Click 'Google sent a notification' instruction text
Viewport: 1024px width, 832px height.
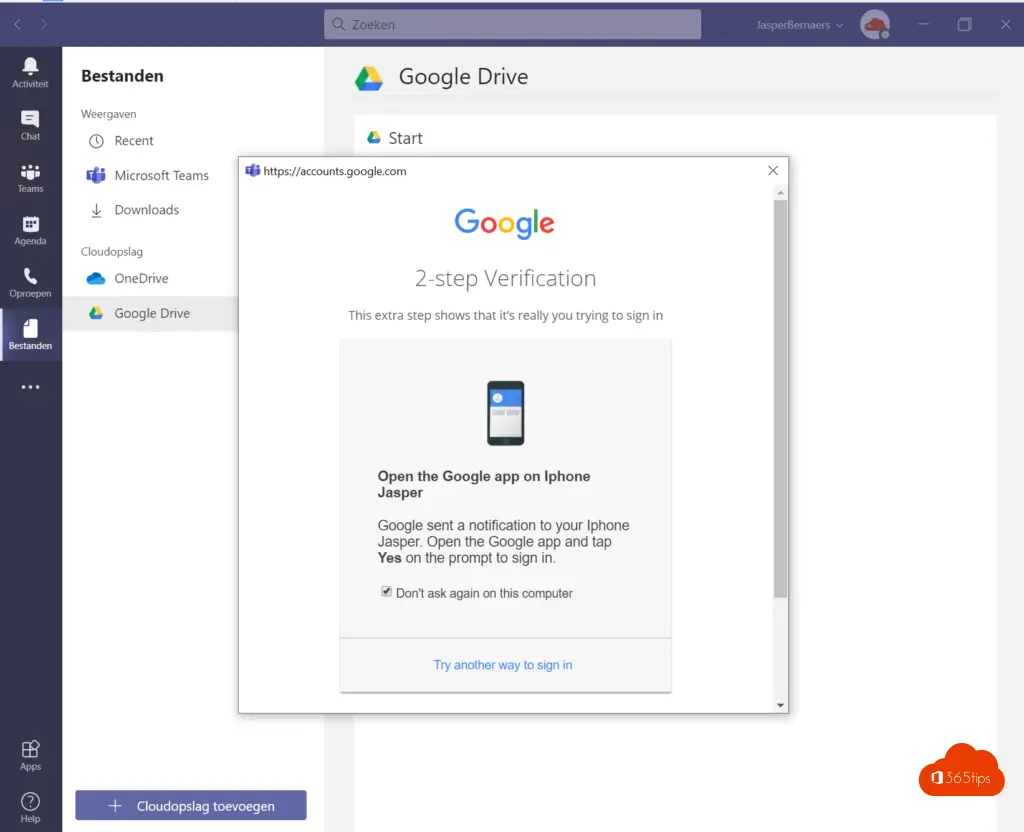504,541
